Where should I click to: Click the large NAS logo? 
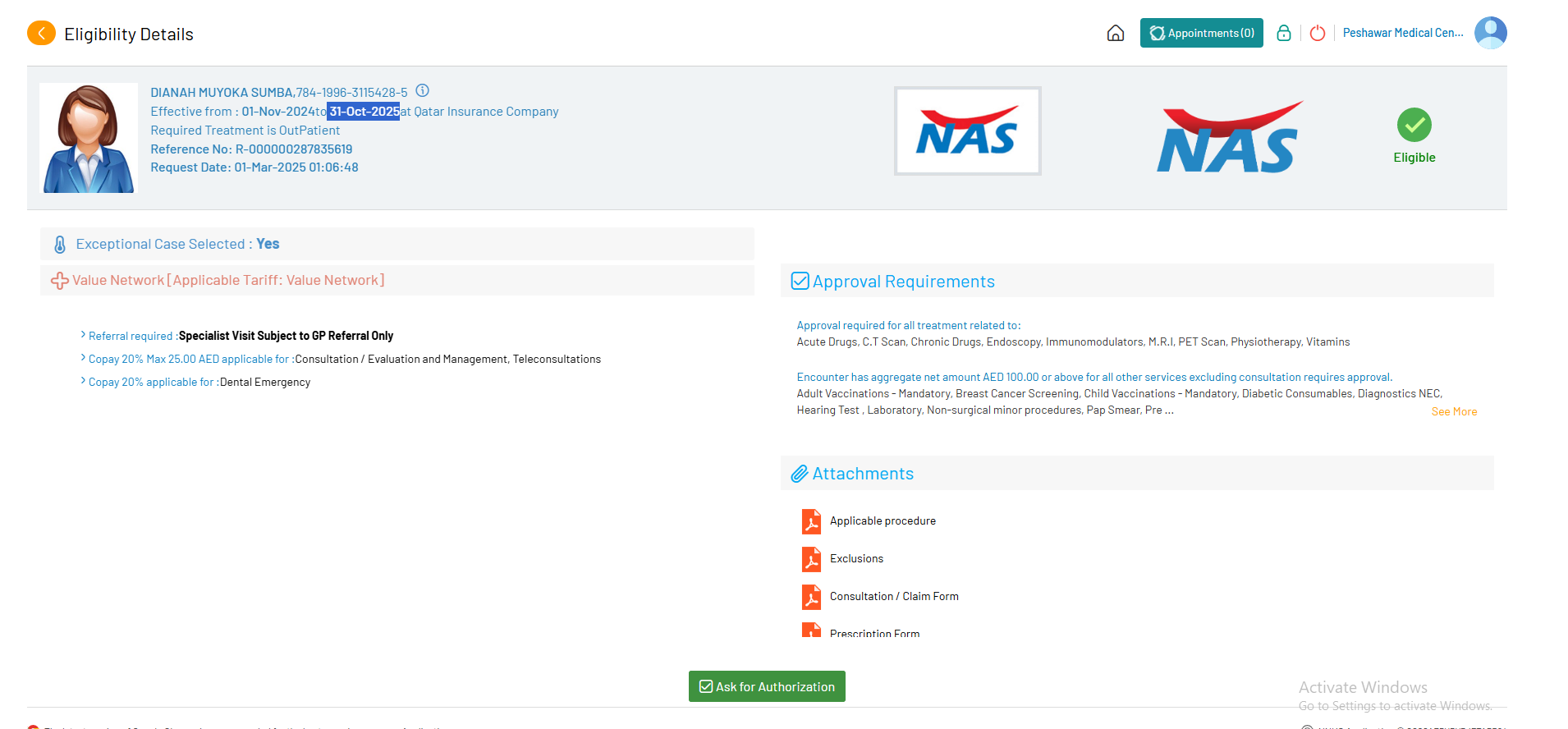pyautogui.click(x=1229, y=136)
